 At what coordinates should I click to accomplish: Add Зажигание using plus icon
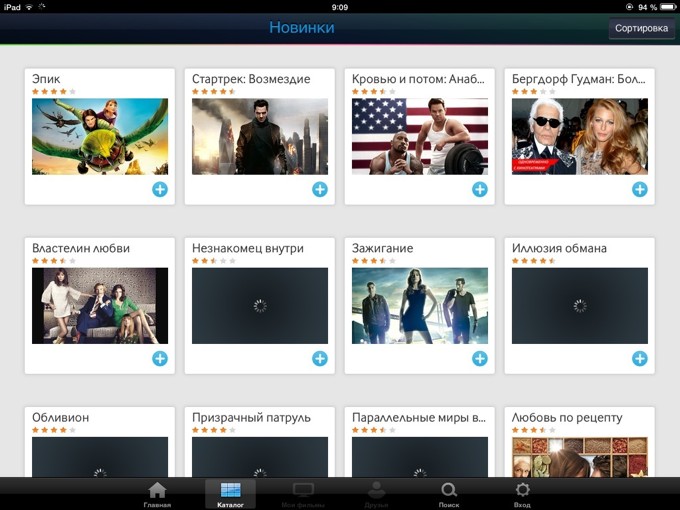tap(480, 359)
